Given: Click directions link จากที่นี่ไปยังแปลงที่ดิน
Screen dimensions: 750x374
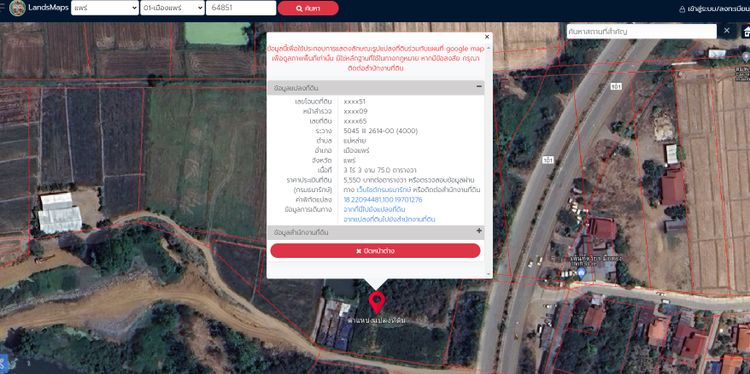Looking at the screenshot, I should pyautogui.click(x=375, y=209).
